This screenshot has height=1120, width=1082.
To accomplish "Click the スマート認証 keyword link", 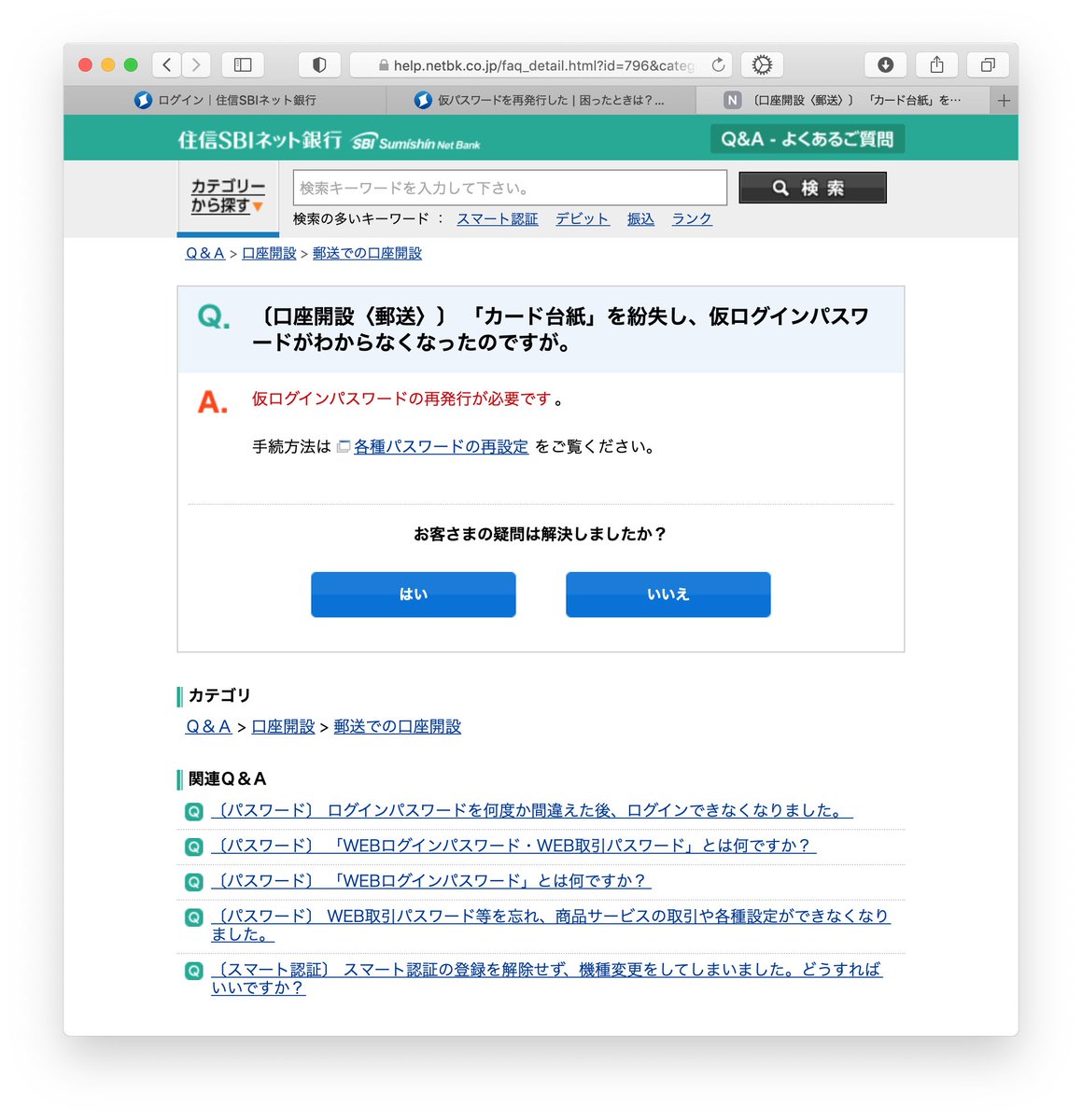I will [498, 218].
